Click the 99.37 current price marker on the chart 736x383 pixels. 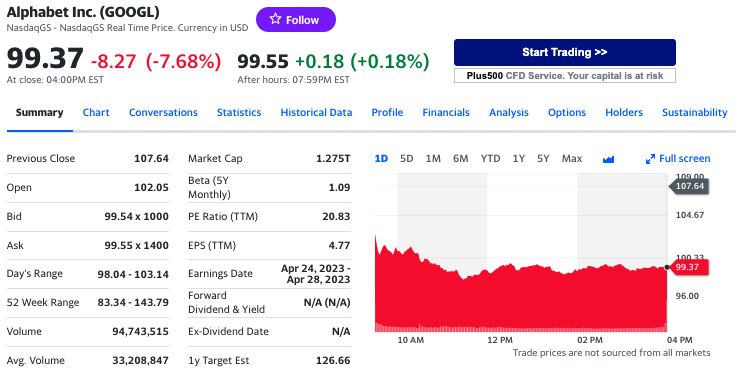click(690, 267)
